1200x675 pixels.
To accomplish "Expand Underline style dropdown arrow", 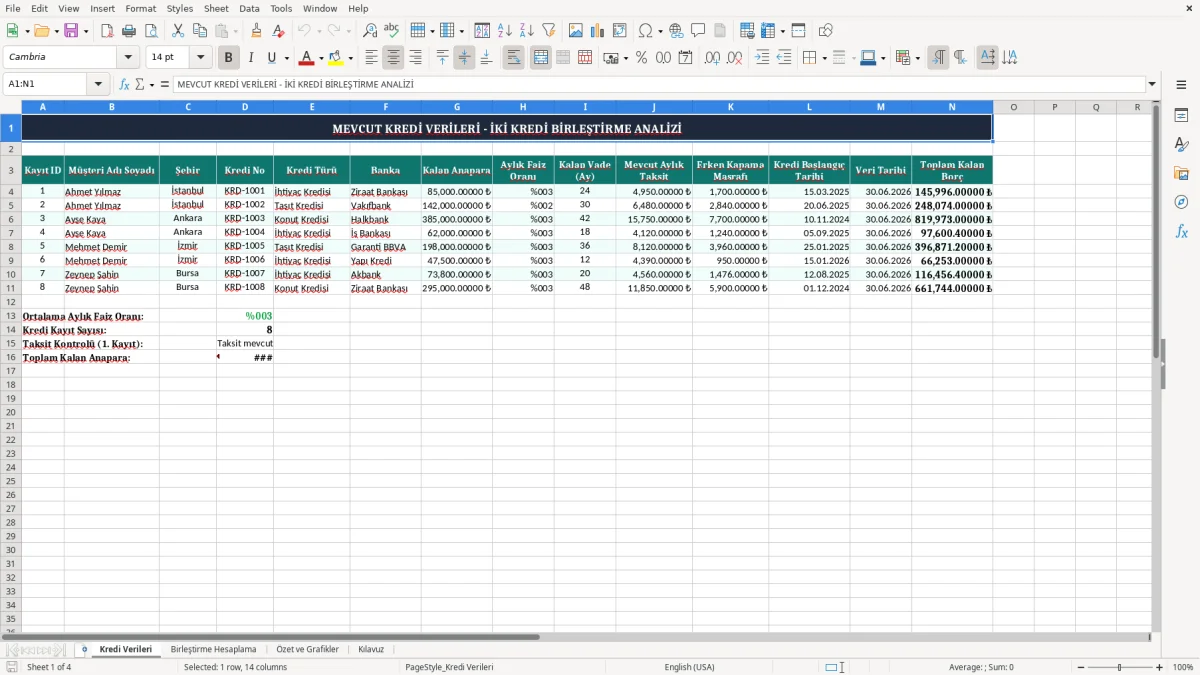I will coord(286,59).
